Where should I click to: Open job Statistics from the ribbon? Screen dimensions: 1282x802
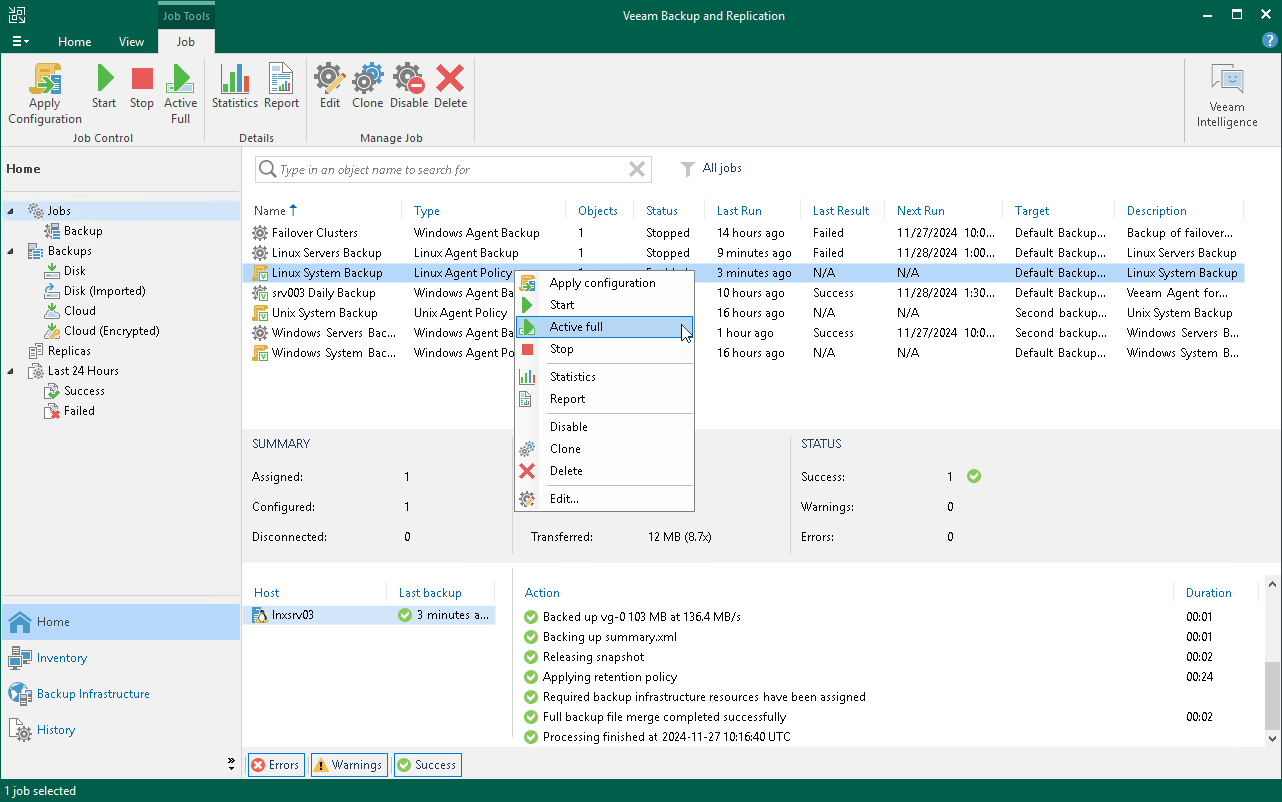click(x=235, y=87)
